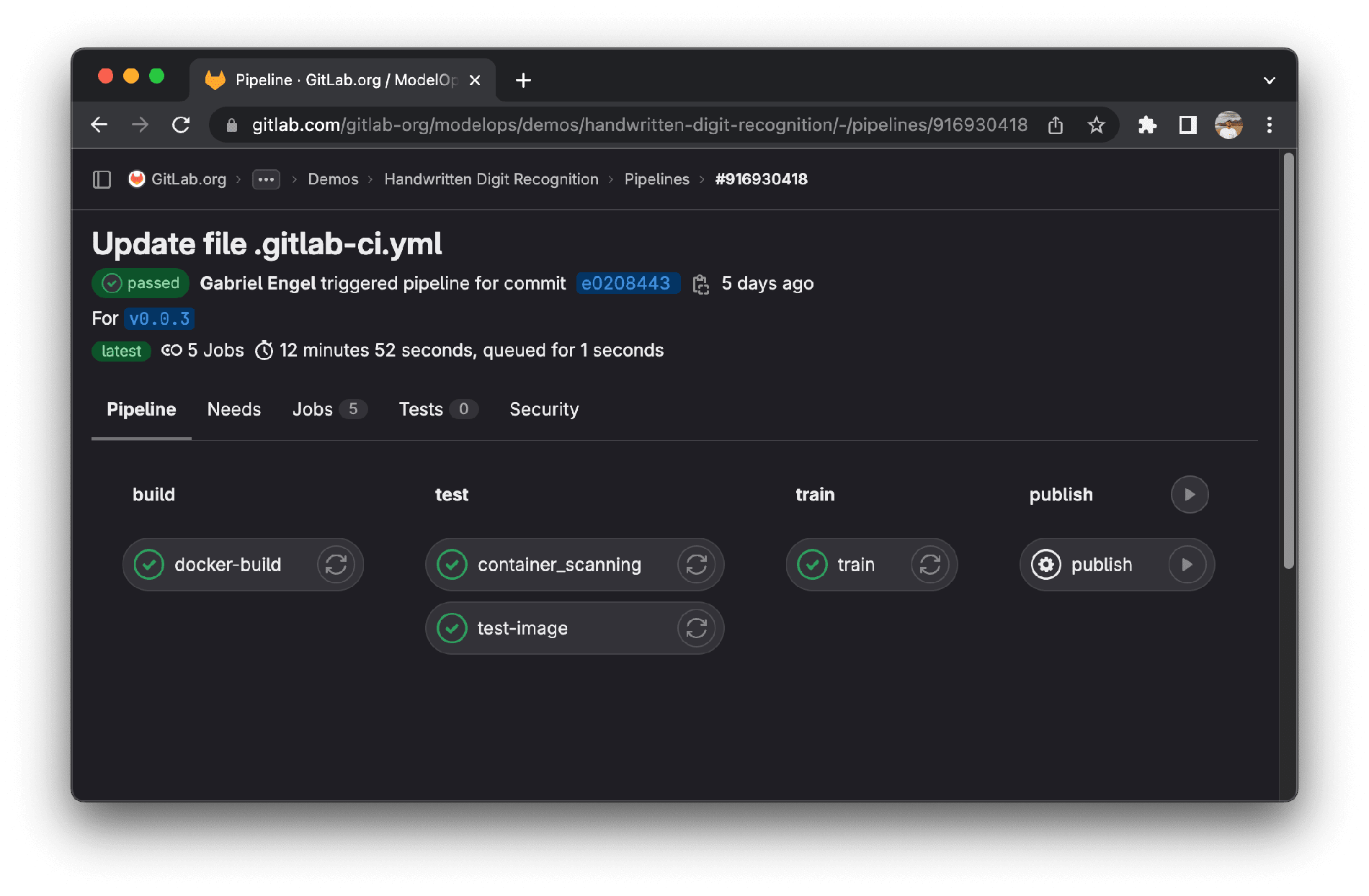Retry the container_scanning job

tap(696, 565)
